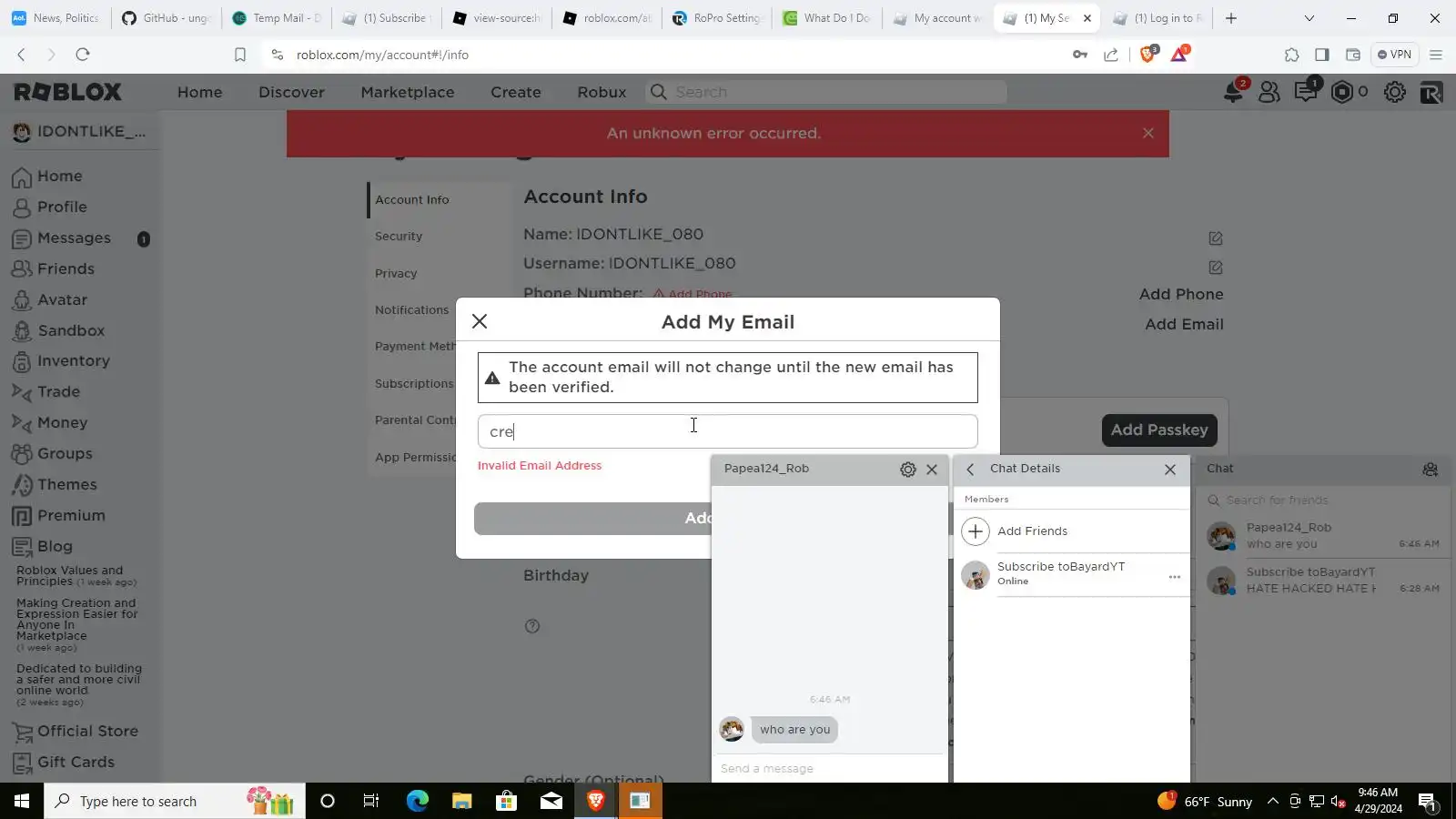Click the Add Email link

pos(1184,325)
